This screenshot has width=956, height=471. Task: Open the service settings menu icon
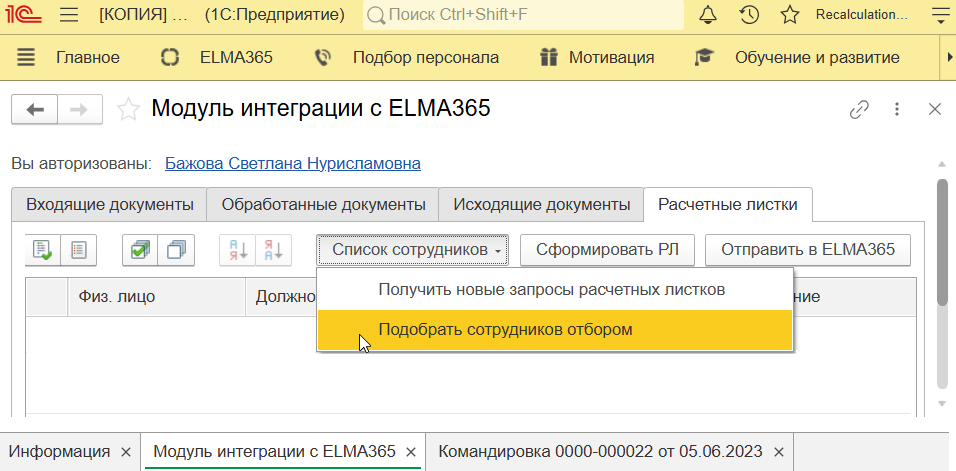point(942,15)
